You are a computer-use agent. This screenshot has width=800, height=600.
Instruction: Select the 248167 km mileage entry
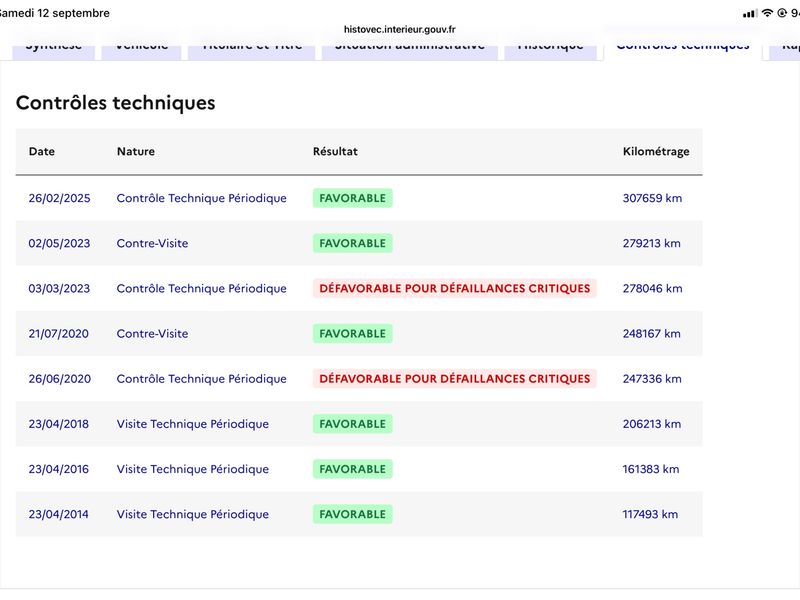pyautogui.click(x=652, y=334)
